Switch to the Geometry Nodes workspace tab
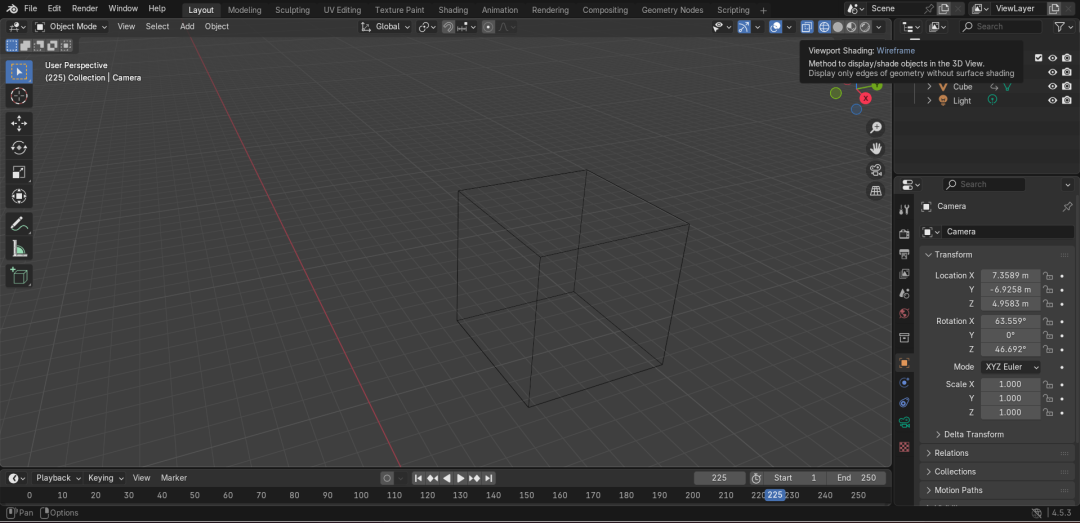Image resolution: width=1080 pixels, height=523 pixels. point(672,10)
